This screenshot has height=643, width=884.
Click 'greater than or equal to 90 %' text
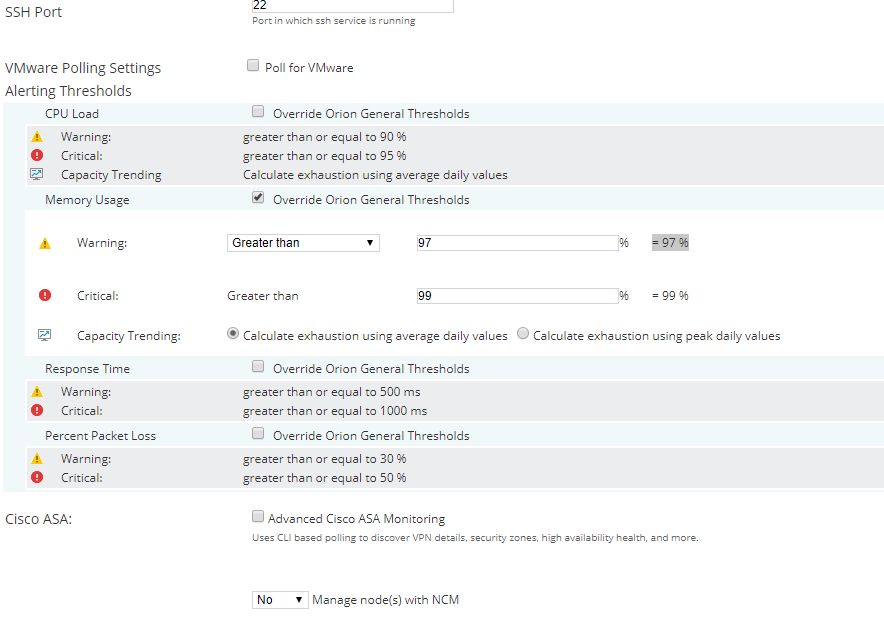[325, 137]
